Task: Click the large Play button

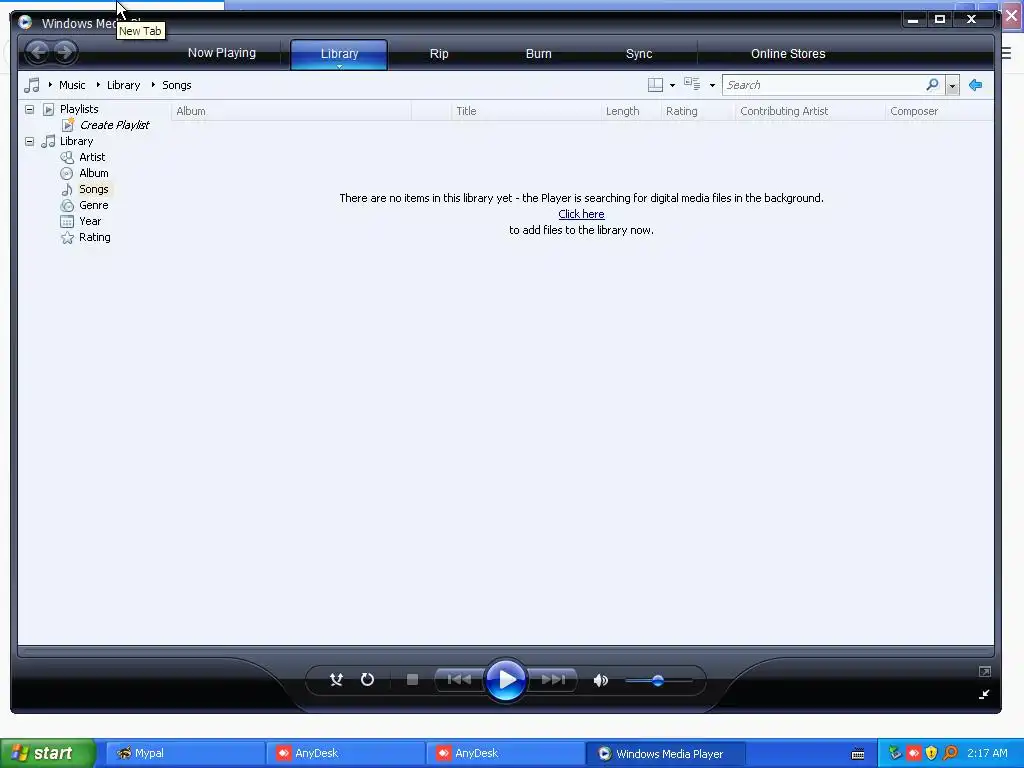Action: [506, 680]
